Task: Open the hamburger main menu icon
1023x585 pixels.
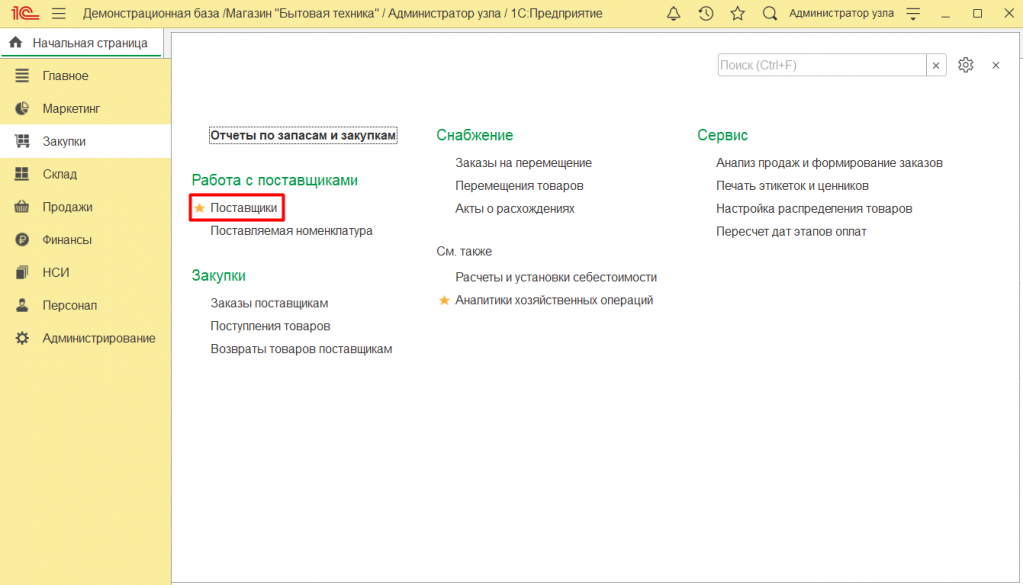Action: (x=58, y=13)
